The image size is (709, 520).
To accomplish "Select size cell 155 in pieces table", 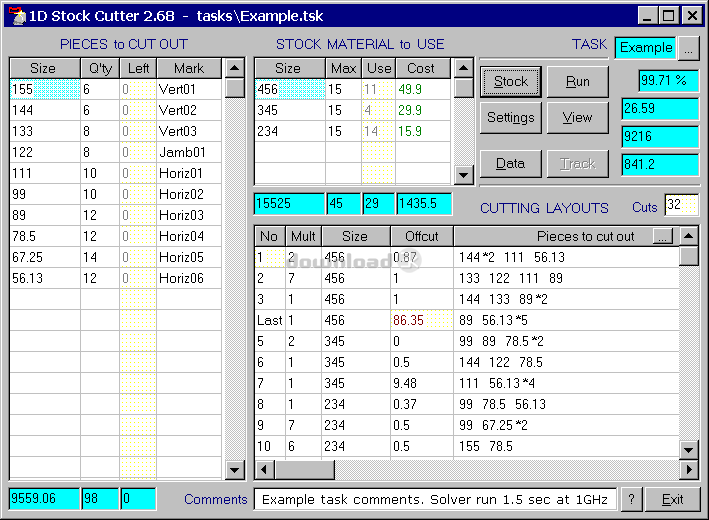I will click(44, 89).
